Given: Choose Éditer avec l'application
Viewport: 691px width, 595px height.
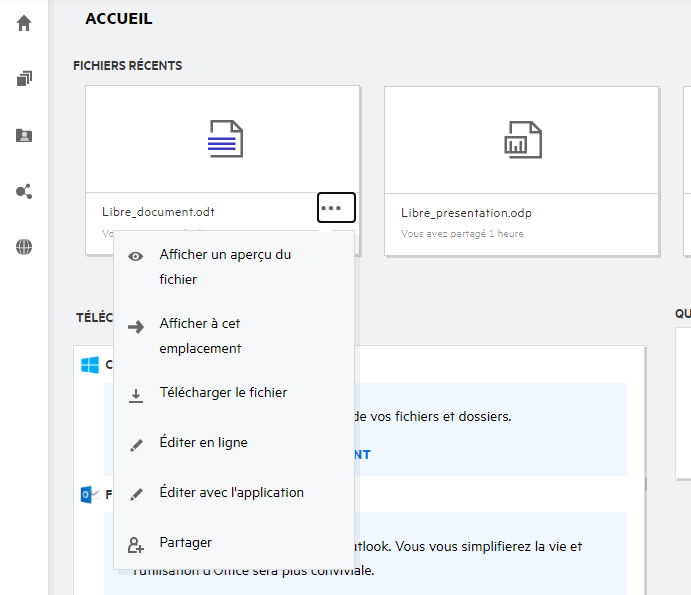Looking at the screenshot, I should pos(234,492).
